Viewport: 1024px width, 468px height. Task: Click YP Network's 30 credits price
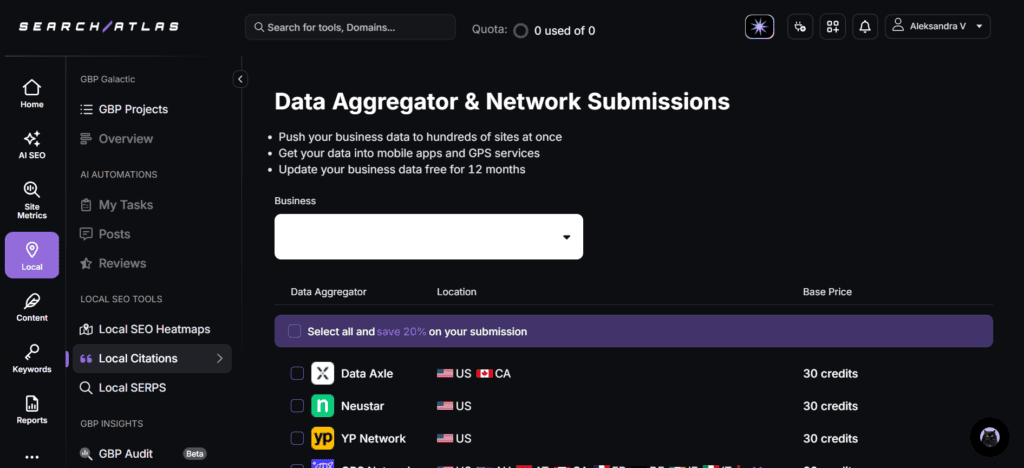(x=830, y=439)
